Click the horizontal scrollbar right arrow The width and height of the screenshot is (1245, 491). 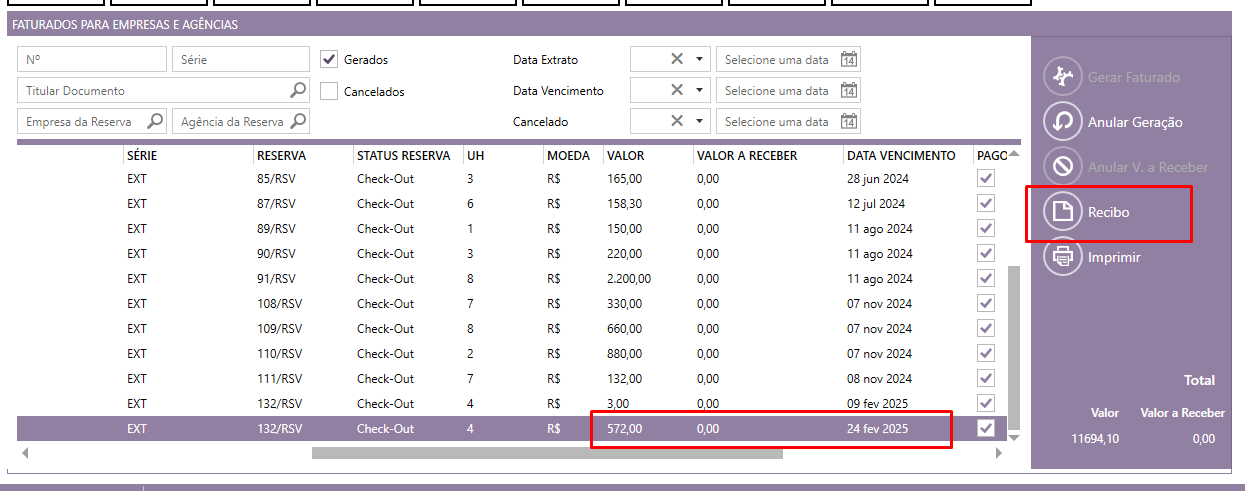pyautogui.click(x=997, y=453)
